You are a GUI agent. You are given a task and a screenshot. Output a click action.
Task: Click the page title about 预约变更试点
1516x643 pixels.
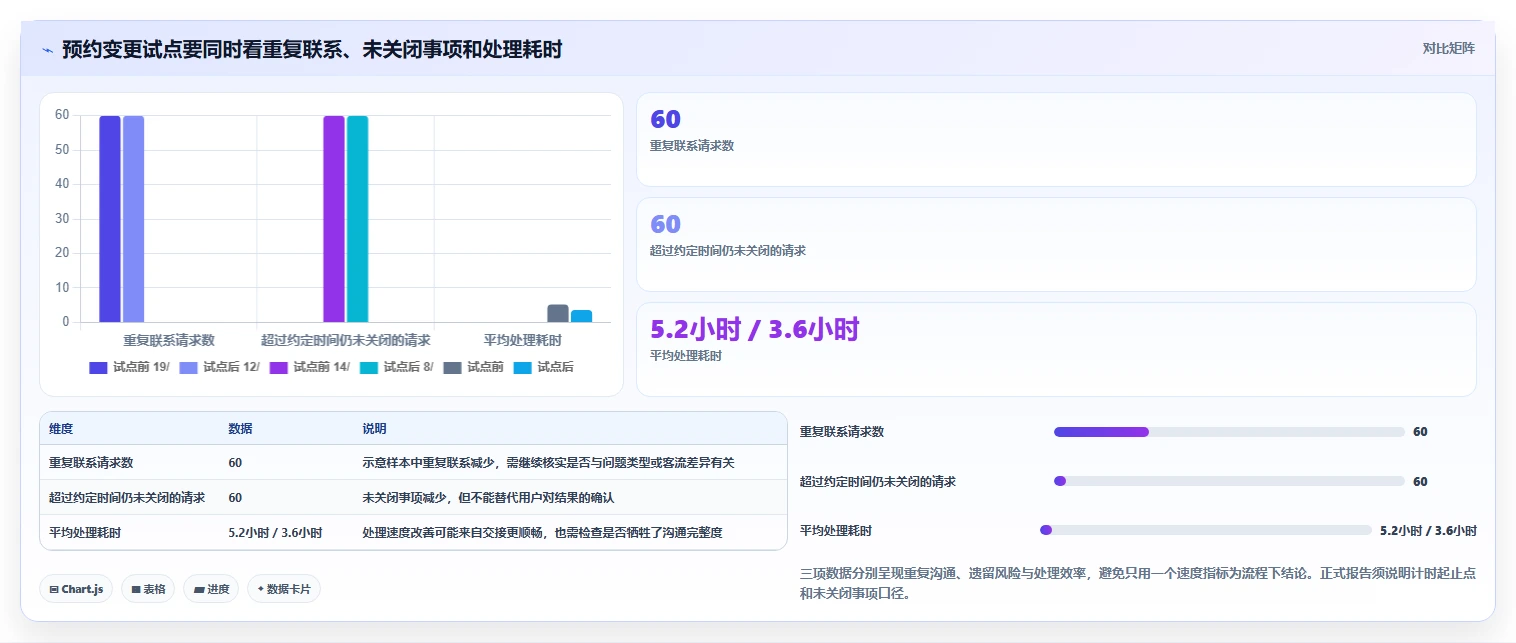[312, 49]
